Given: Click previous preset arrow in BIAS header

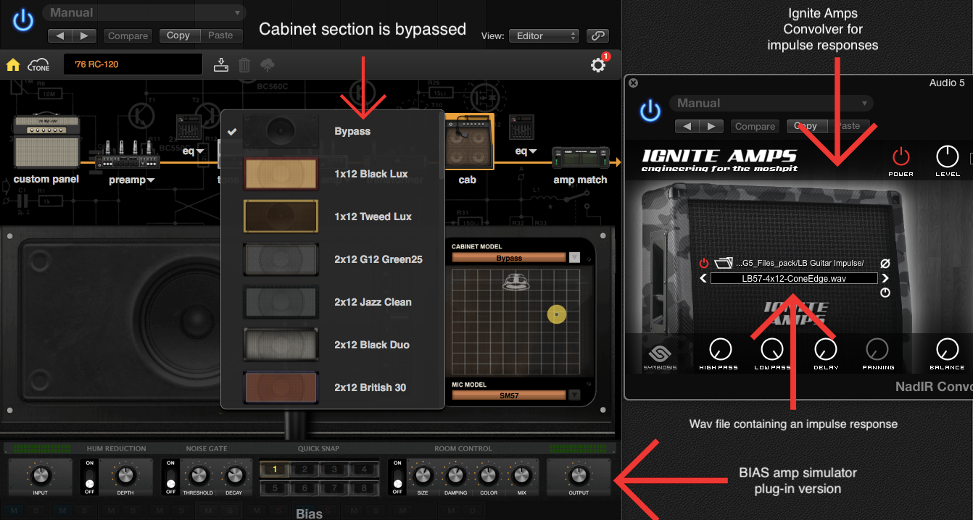Looking at the screenshot, I should 60,36.
